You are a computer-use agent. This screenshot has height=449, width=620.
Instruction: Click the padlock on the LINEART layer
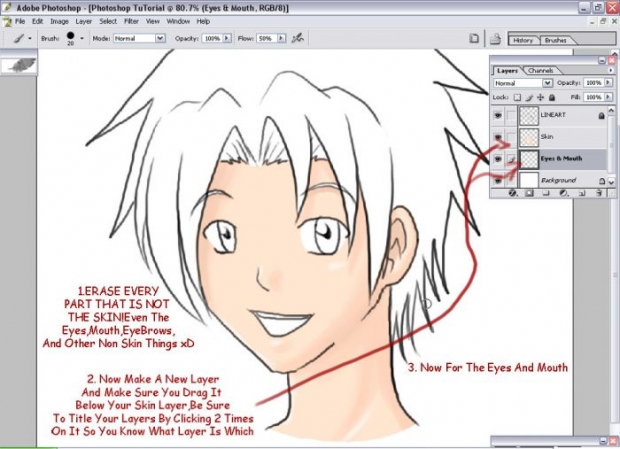pos(601,115)
